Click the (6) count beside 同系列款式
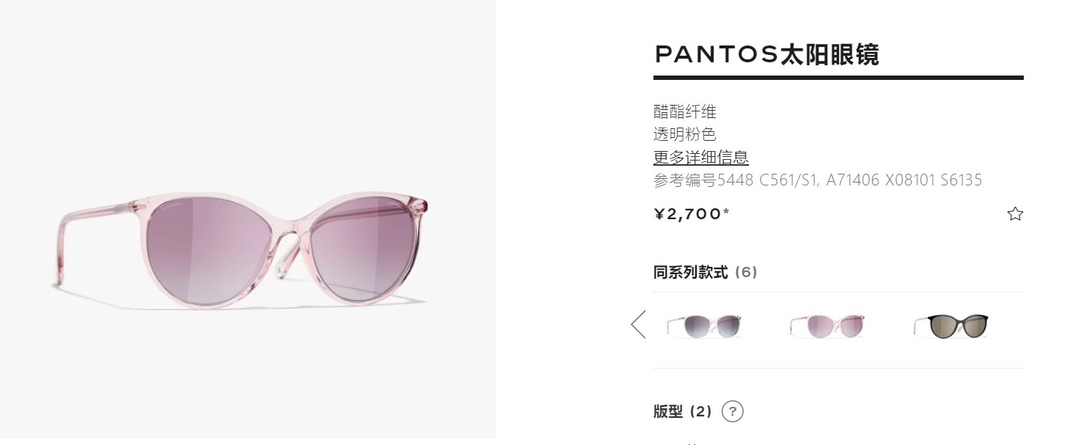Image resolution: width=1081 pixels, height=445 pixels. coord(746,272)
